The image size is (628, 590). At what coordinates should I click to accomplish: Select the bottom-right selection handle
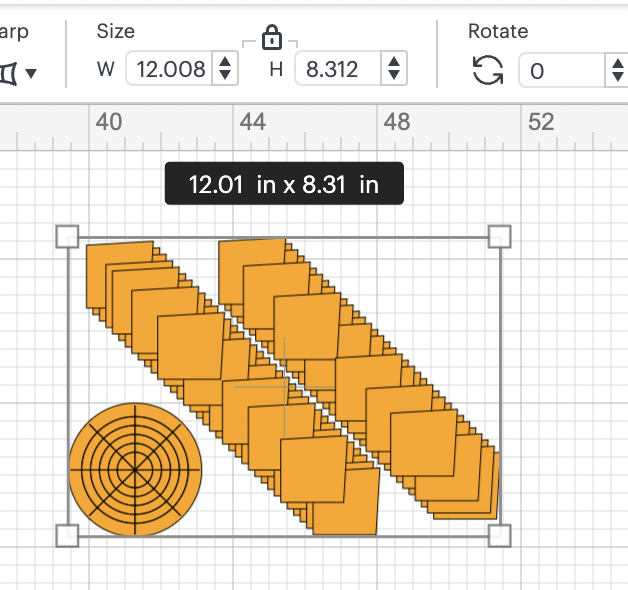500,536
